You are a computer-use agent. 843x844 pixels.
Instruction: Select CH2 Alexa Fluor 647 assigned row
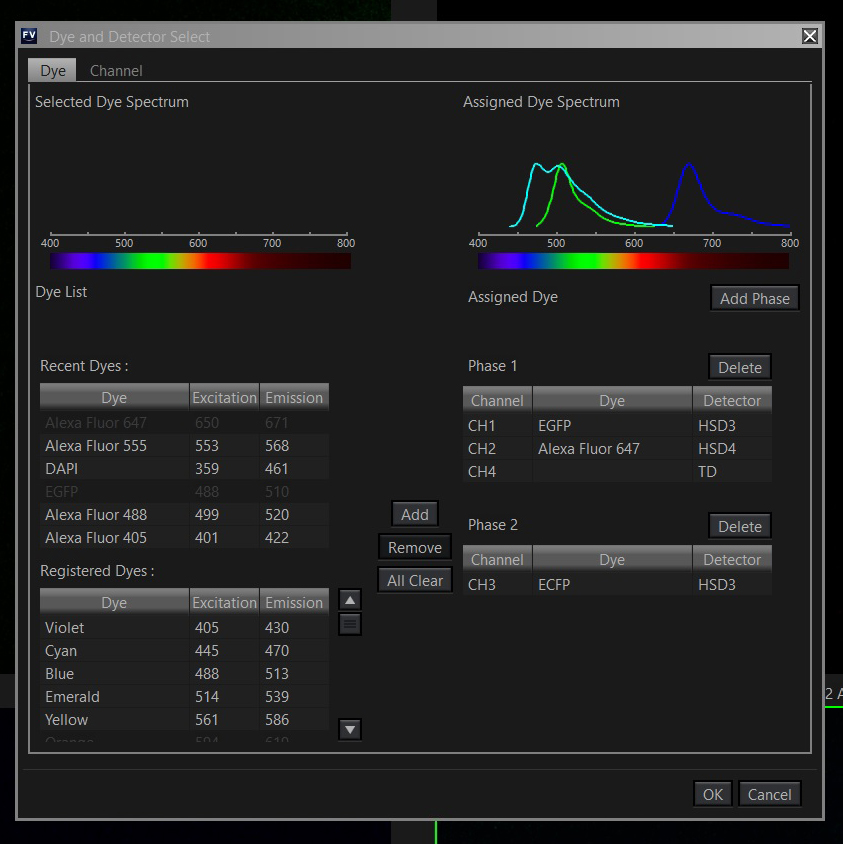tap(617, 449)
